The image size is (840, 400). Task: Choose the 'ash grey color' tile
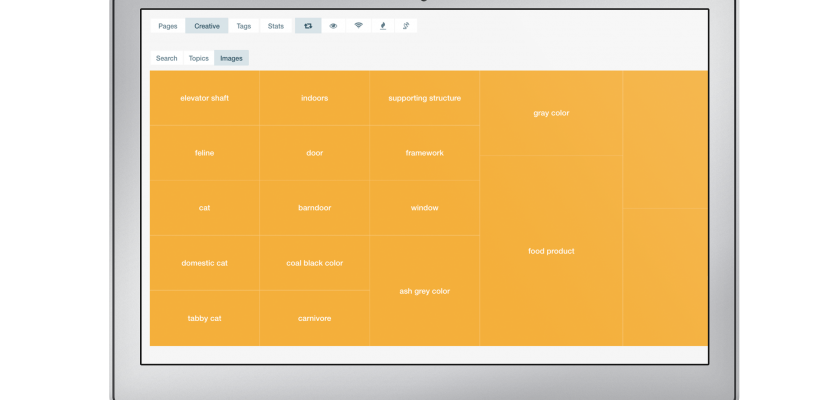424,291
